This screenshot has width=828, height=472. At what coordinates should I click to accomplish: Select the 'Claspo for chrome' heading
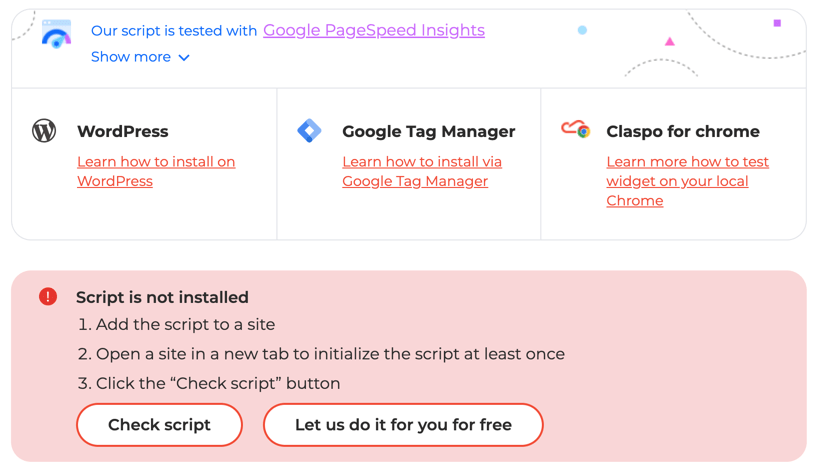(683, 131)
